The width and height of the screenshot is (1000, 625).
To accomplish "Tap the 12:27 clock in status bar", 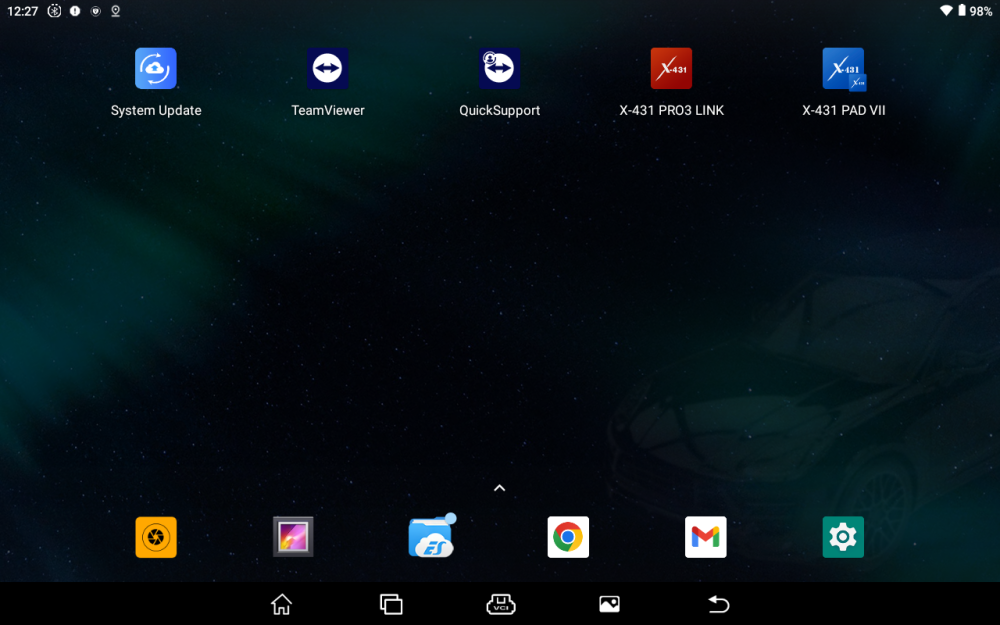I will 22,11.
